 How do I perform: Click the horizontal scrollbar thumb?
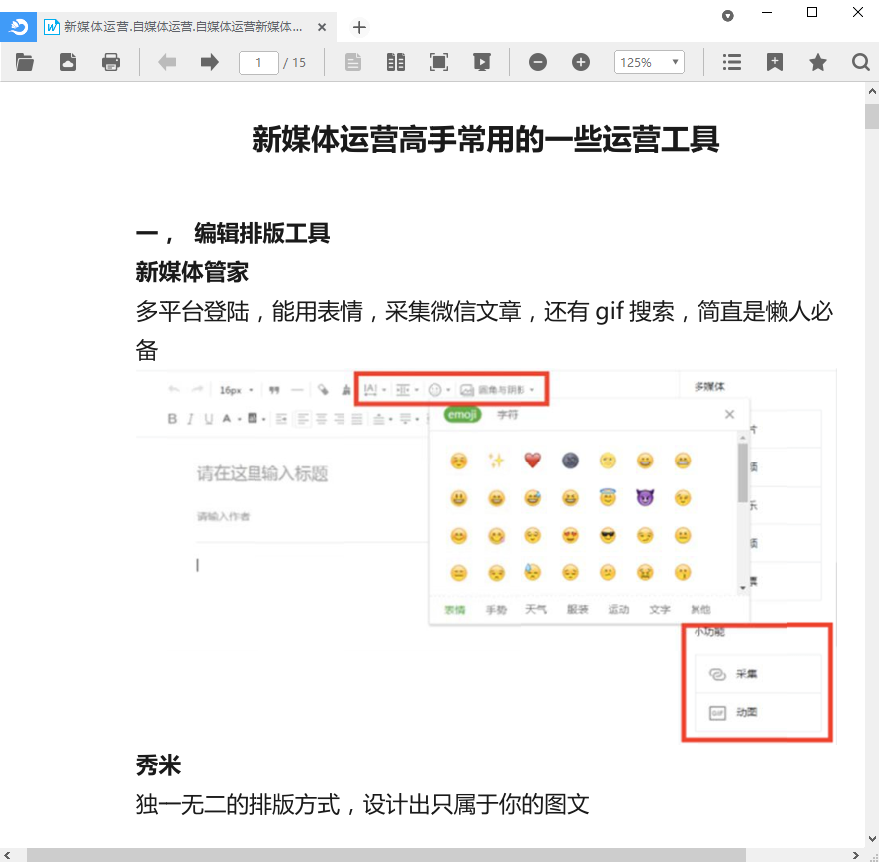[386, 855]
